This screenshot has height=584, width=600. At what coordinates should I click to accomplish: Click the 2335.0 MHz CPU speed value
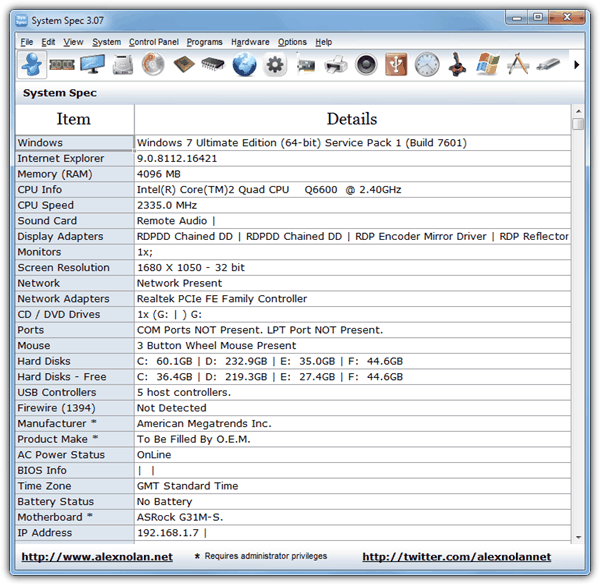point(167,205)
